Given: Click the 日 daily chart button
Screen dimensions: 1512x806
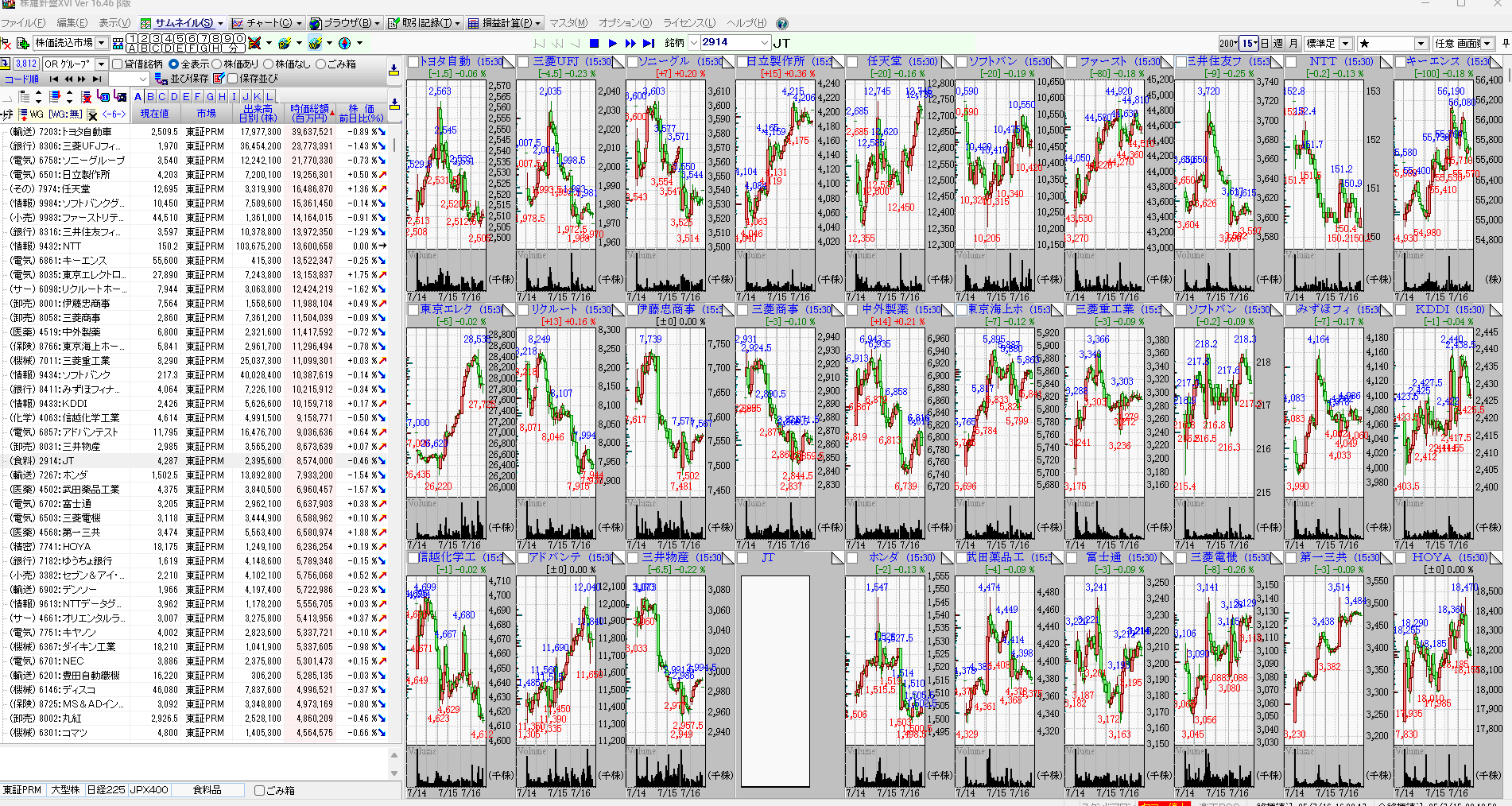Looking at the screenshot, I should coord(1265,43).
